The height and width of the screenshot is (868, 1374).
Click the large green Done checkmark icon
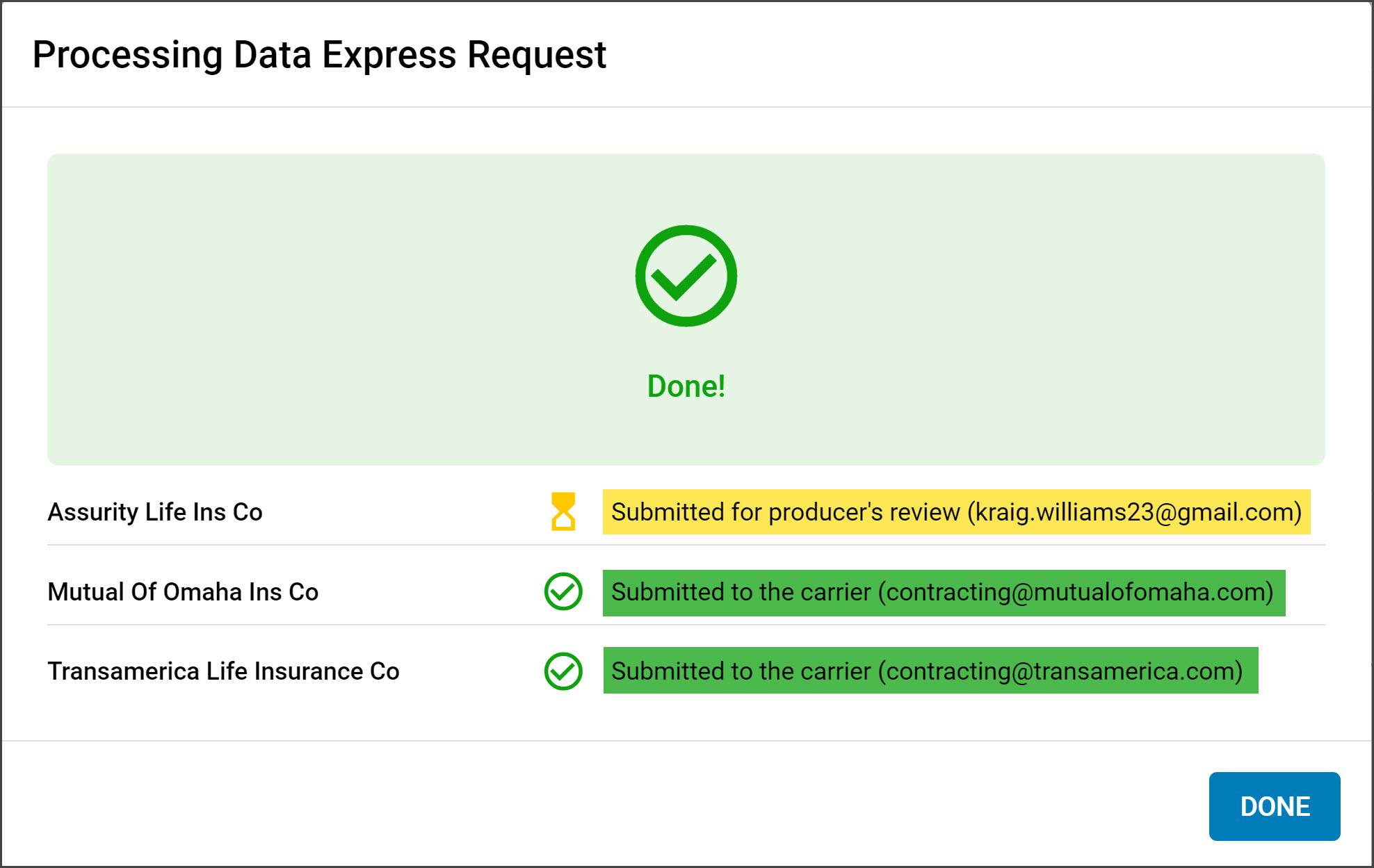[686, 275]
